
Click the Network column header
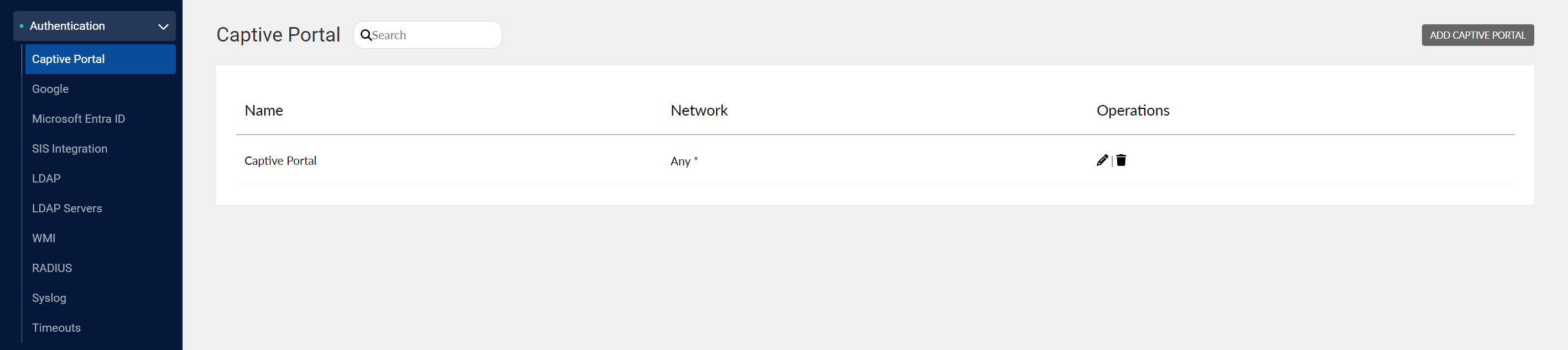699,111
